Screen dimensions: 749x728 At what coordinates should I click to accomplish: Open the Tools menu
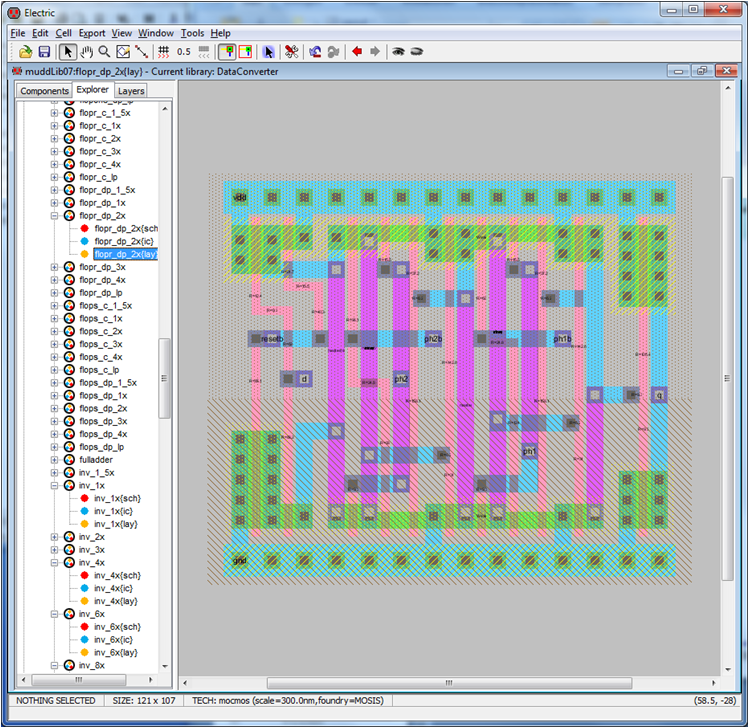point(193,33)
